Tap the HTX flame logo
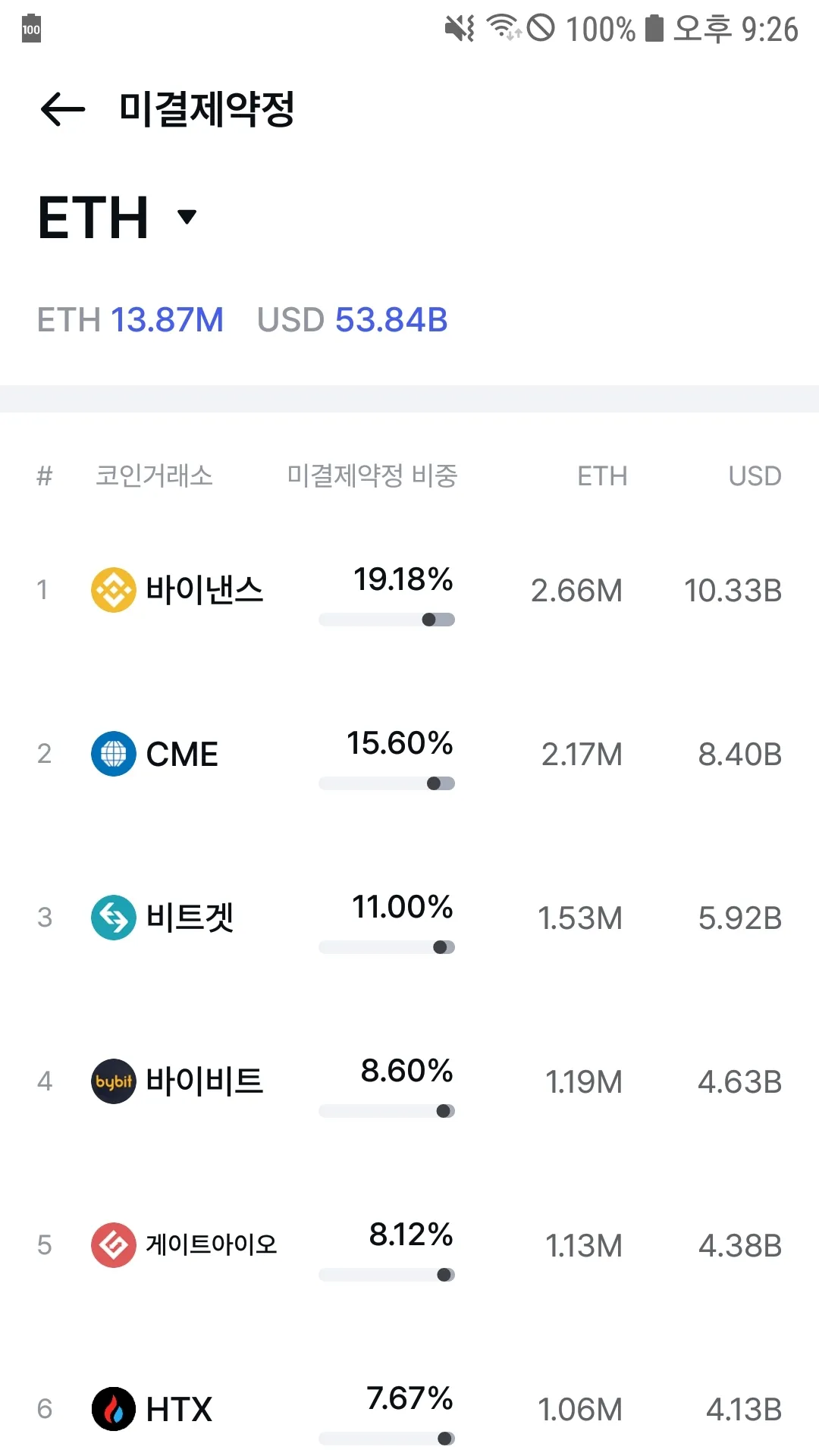Image resolution: width=819 pixels, height=1456 pixels. [x=114, y=1409]
